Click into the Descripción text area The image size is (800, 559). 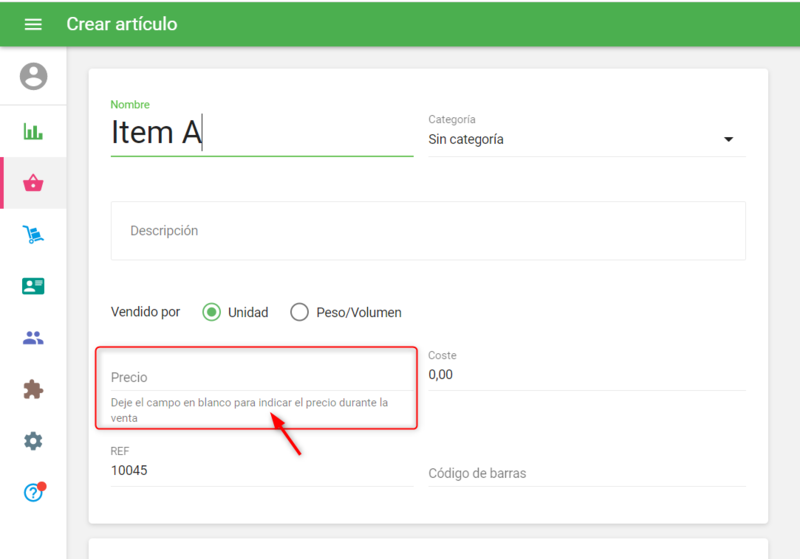[x=427, y=231]
